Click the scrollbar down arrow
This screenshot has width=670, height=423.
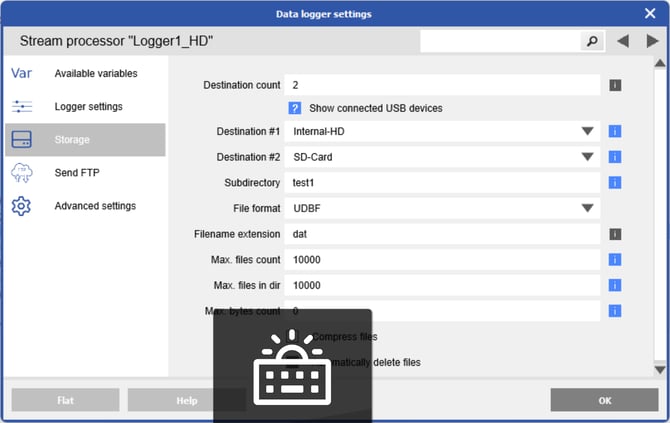(660, 370)
